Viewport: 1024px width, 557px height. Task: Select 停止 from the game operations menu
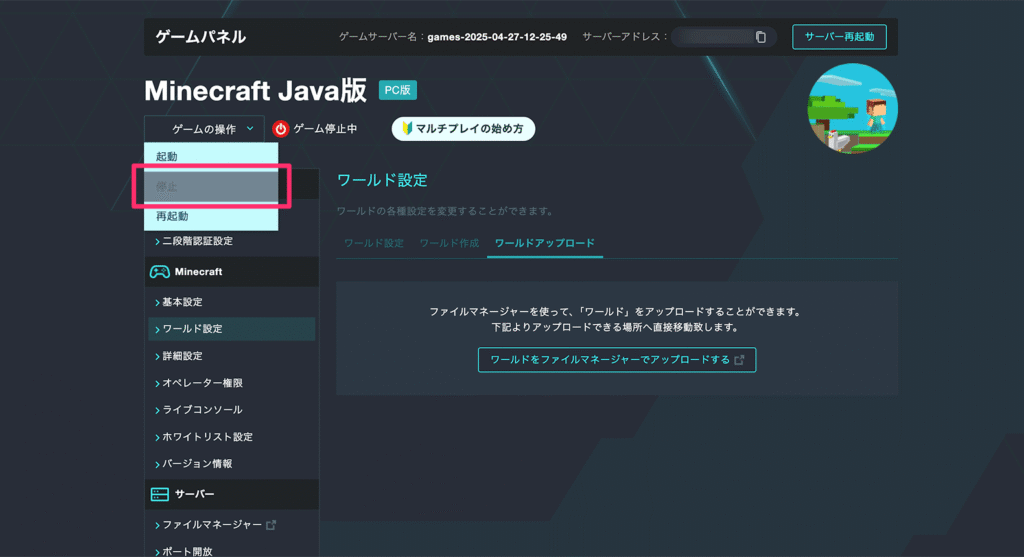coord(211,187)
